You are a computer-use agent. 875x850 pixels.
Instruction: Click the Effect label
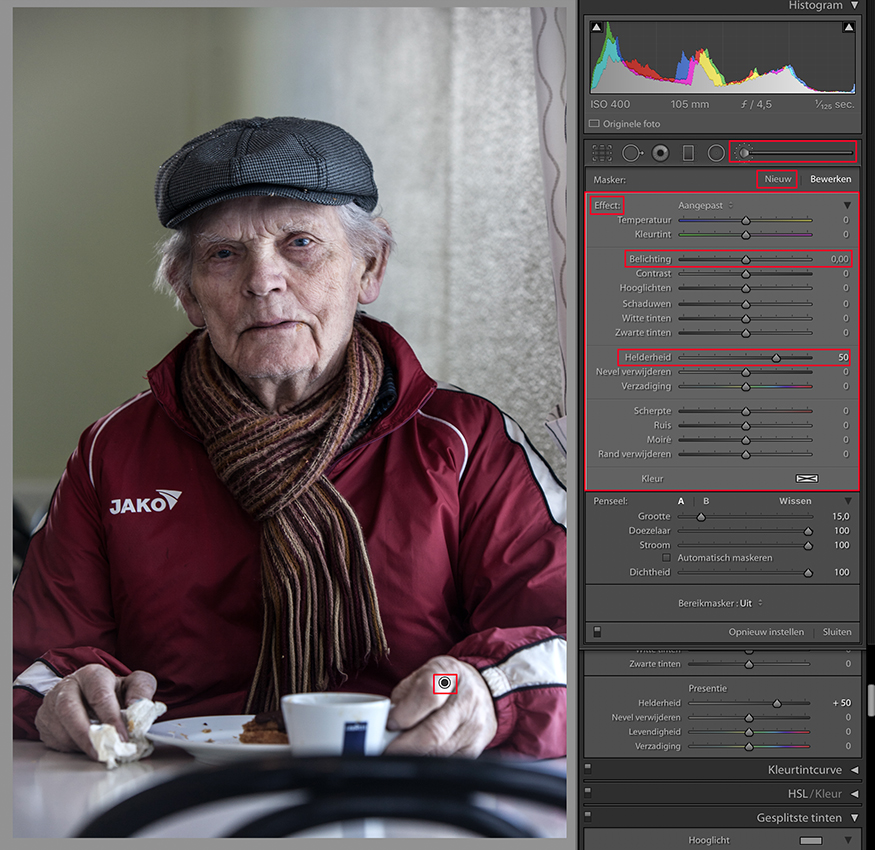(x=607, y=205)
